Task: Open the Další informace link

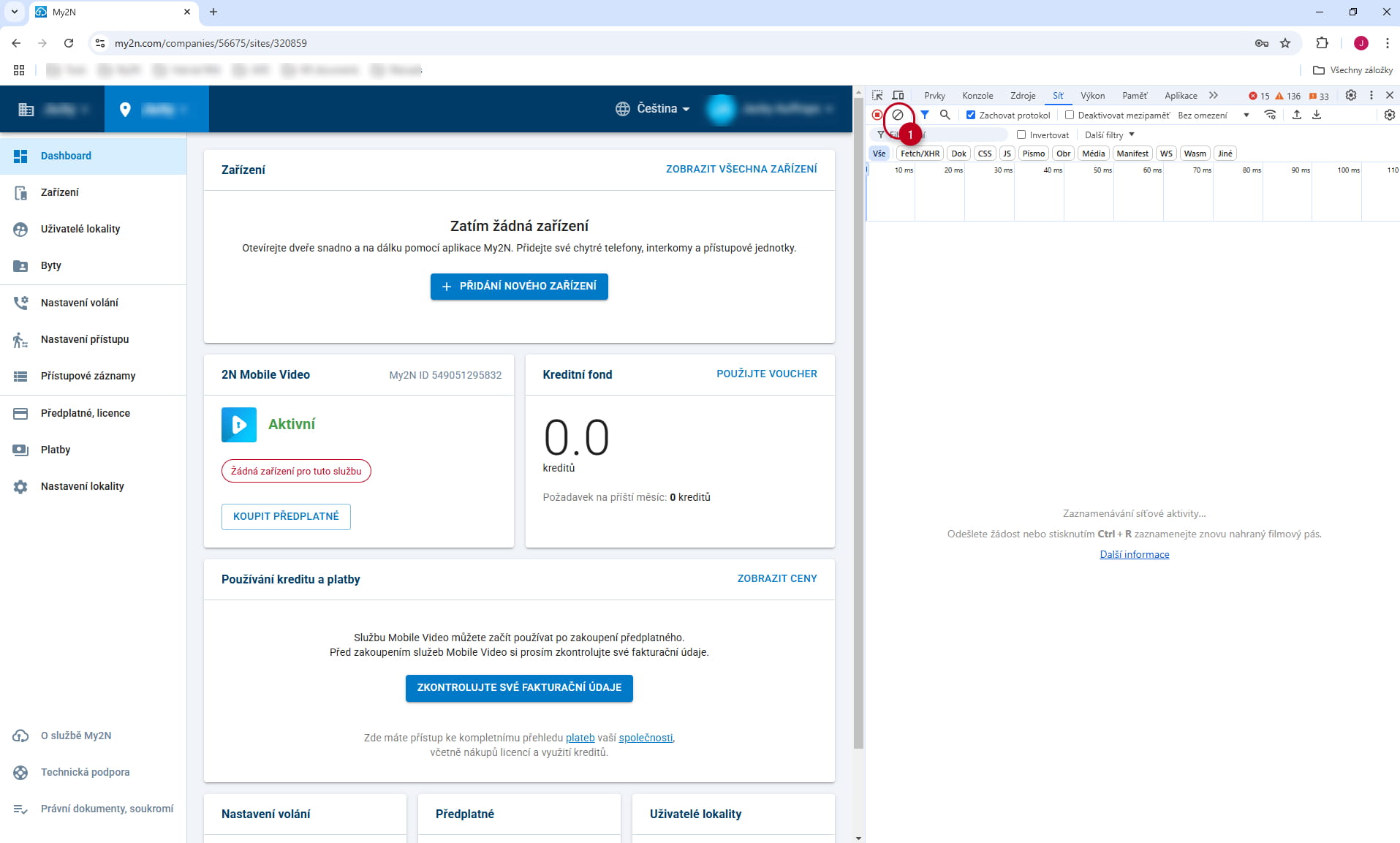Action: [1135, 554]
